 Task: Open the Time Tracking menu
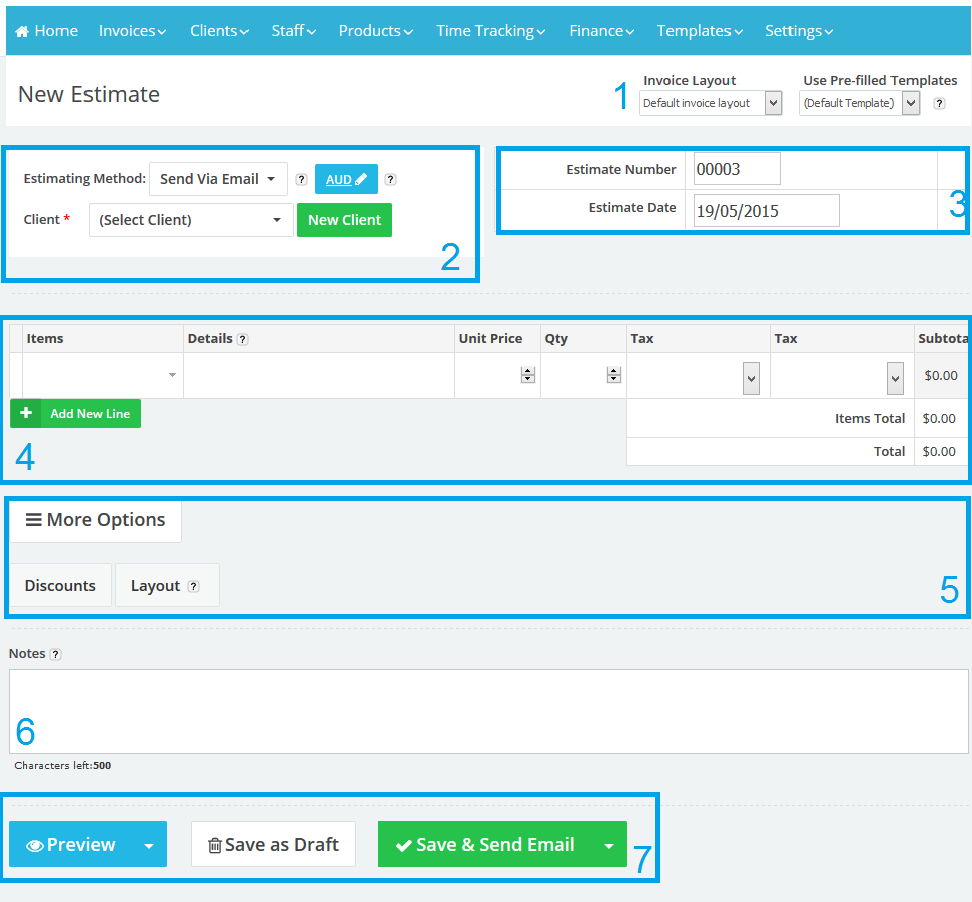[x=490, y=31]
